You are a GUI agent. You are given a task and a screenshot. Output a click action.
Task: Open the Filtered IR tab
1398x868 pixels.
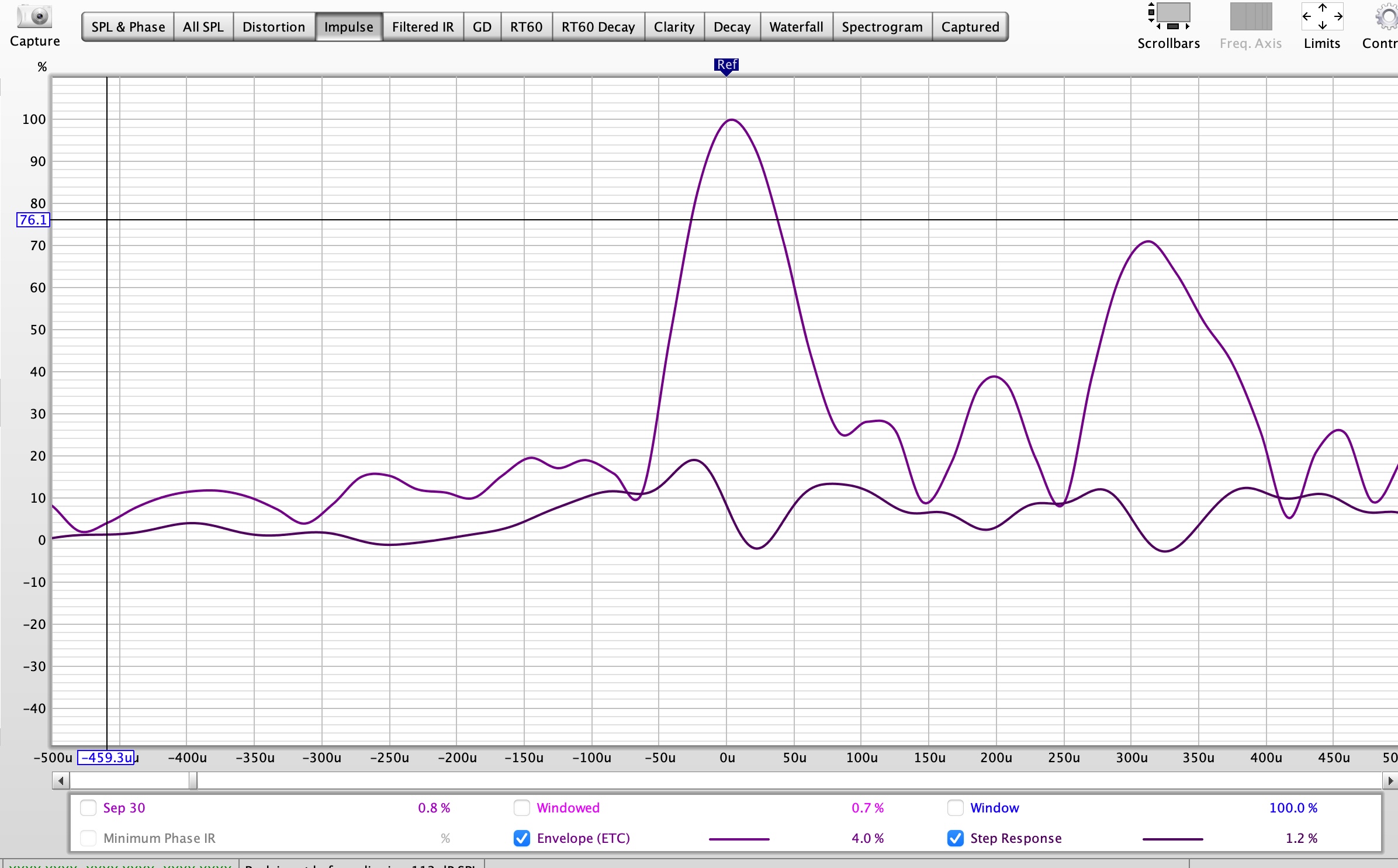[x=423, y=27]
